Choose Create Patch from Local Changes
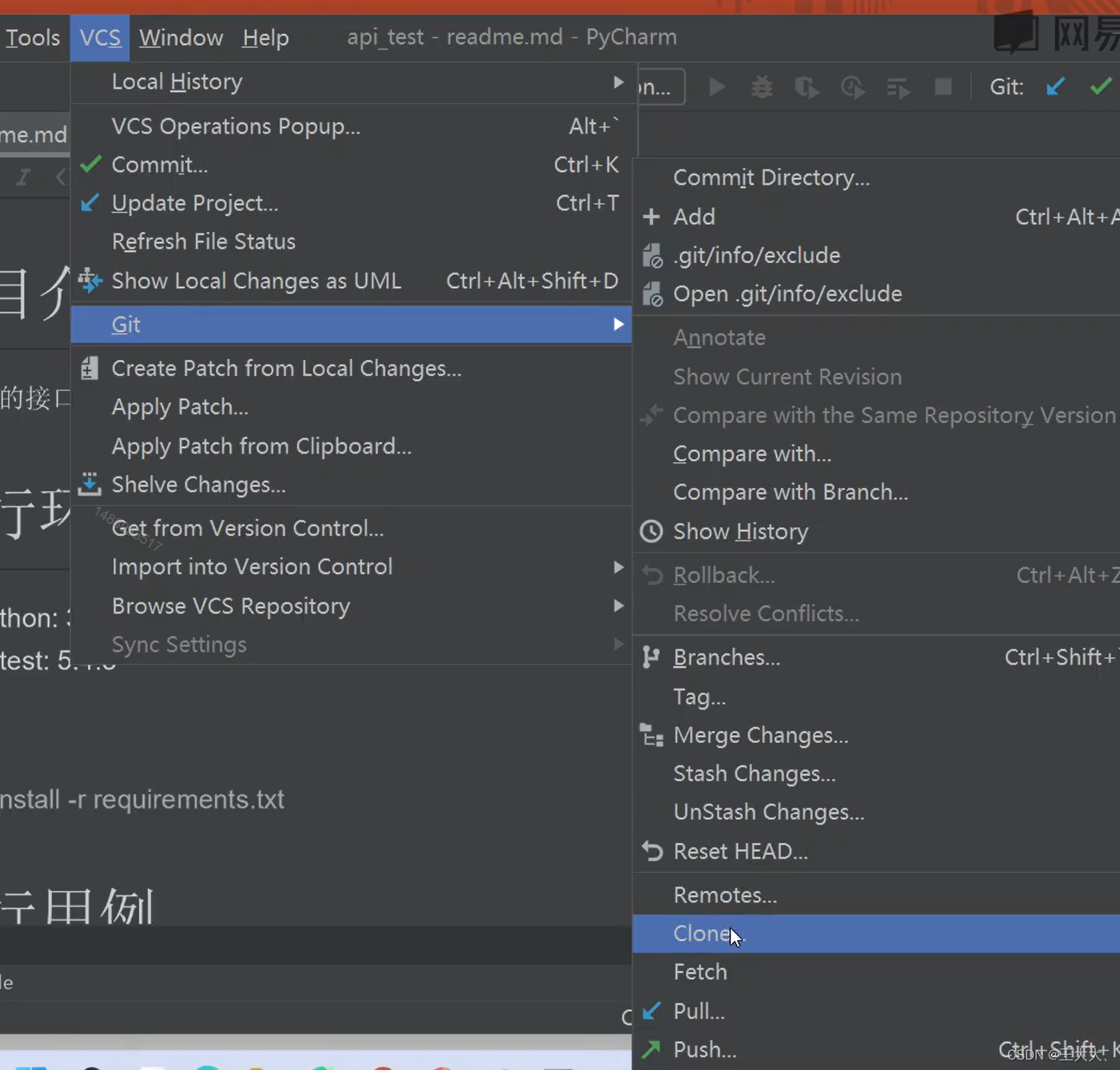 (x=352, y=369)
